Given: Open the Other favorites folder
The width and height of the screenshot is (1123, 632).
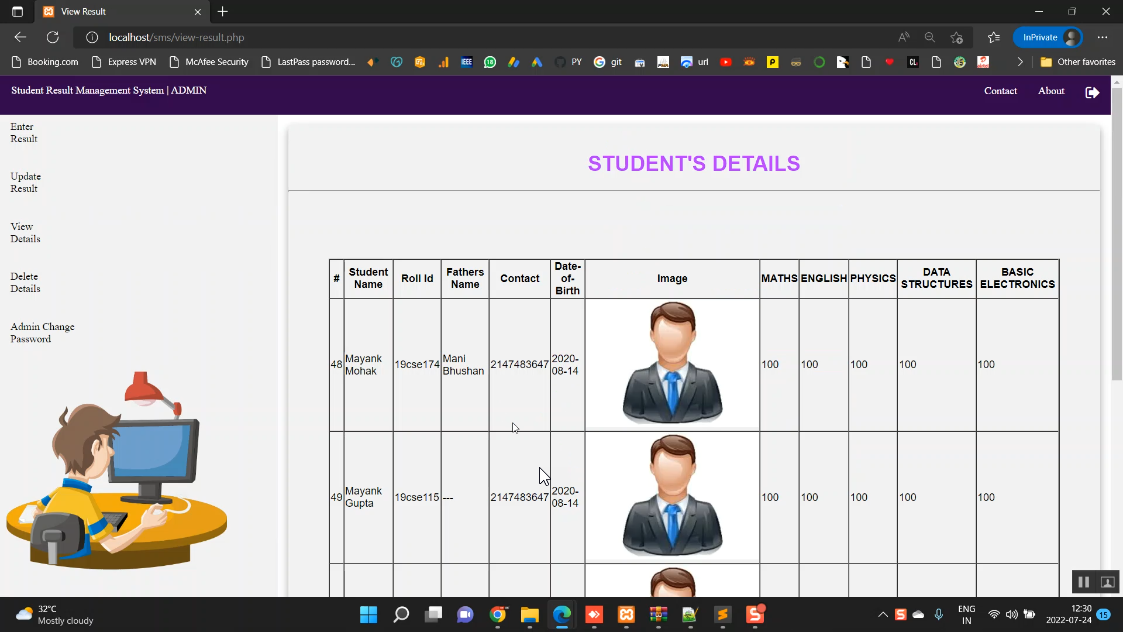Looking at the screenshot, I should 1077,62.
